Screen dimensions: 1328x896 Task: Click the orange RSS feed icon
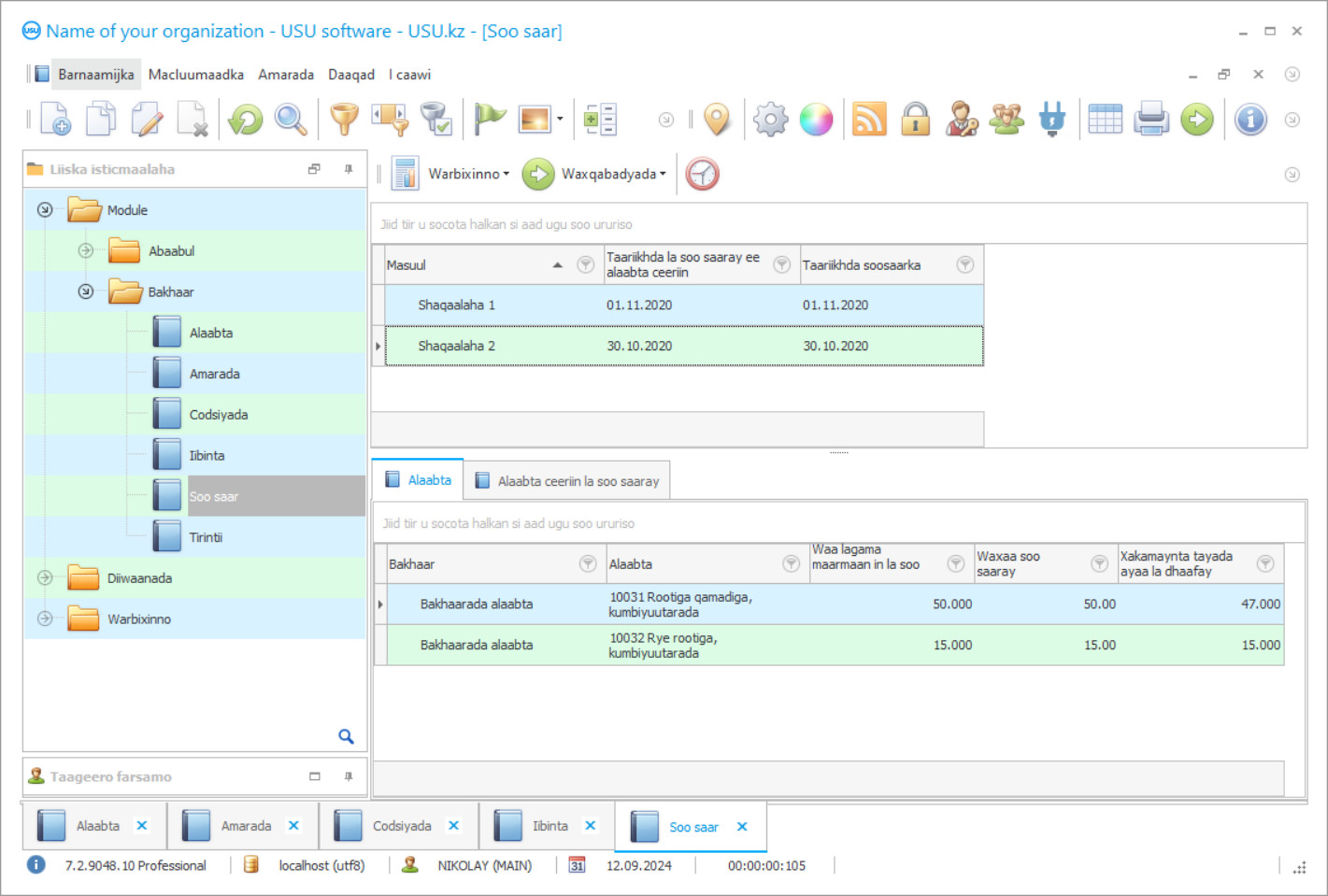869,120
